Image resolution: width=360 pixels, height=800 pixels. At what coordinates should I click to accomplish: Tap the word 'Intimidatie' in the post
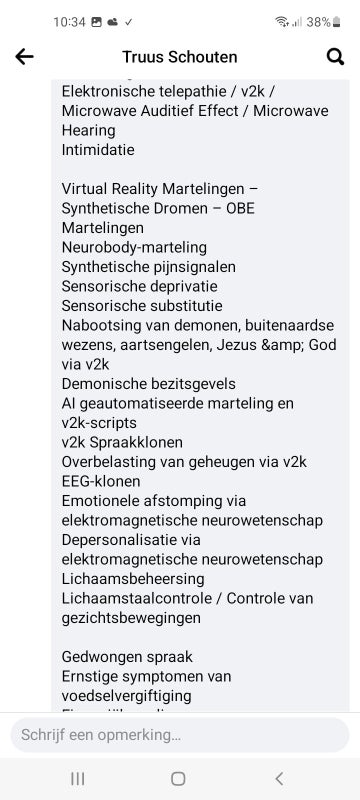(98, 150)
